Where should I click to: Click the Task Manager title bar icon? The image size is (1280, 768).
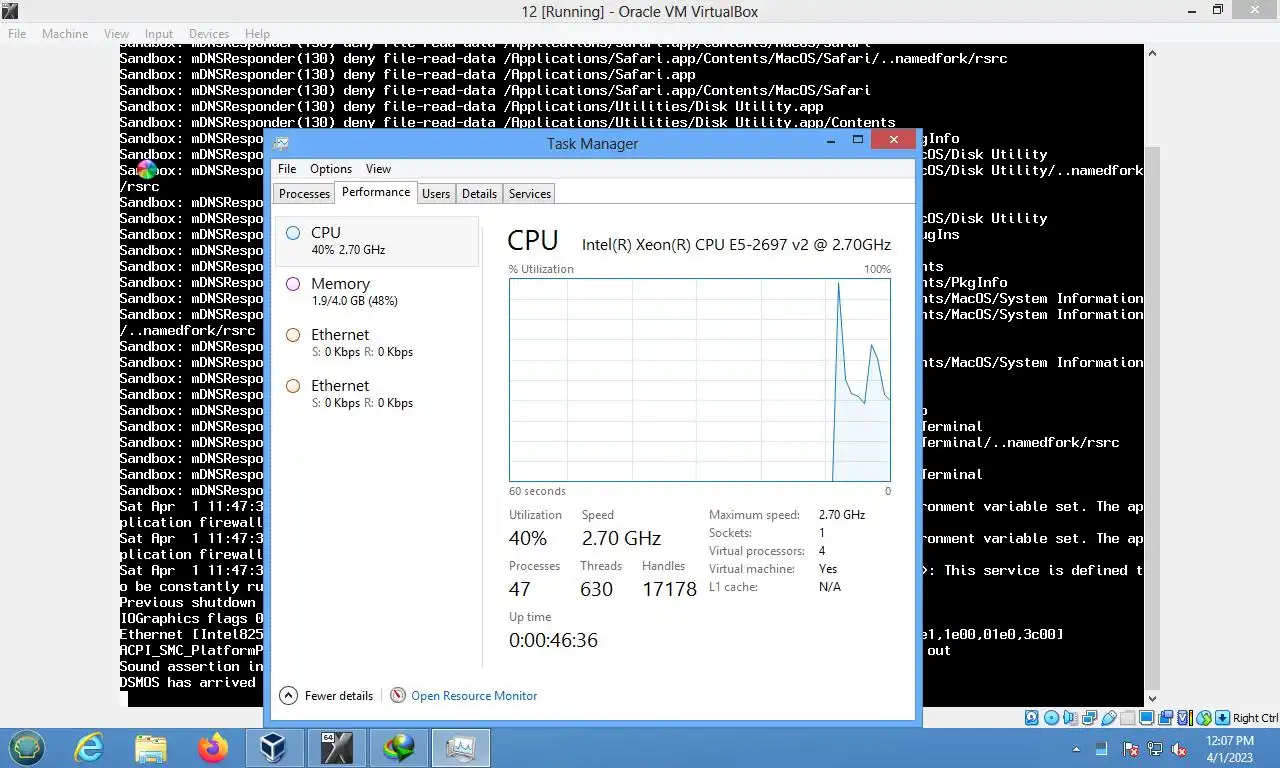281,144
